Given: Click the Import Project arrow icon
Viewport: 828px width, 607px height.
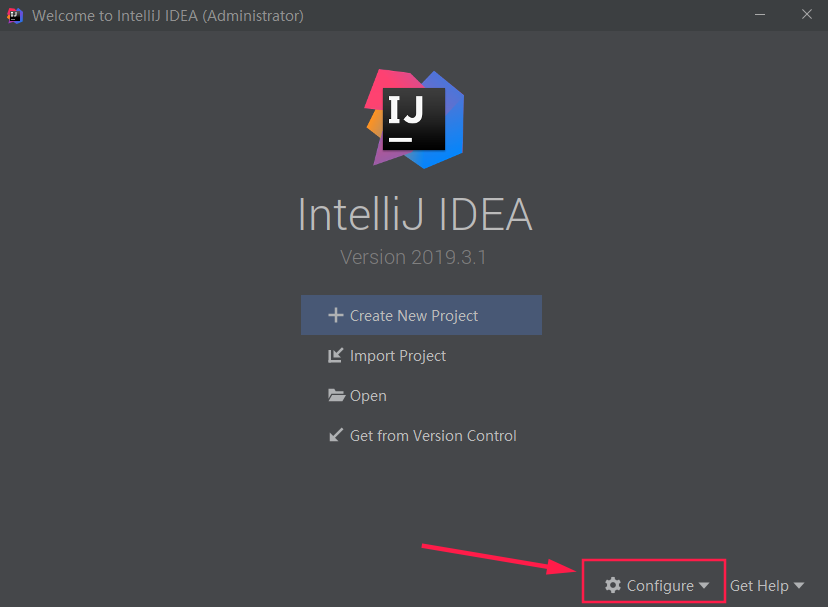Looking at the screenshot, I should [335, 356].
